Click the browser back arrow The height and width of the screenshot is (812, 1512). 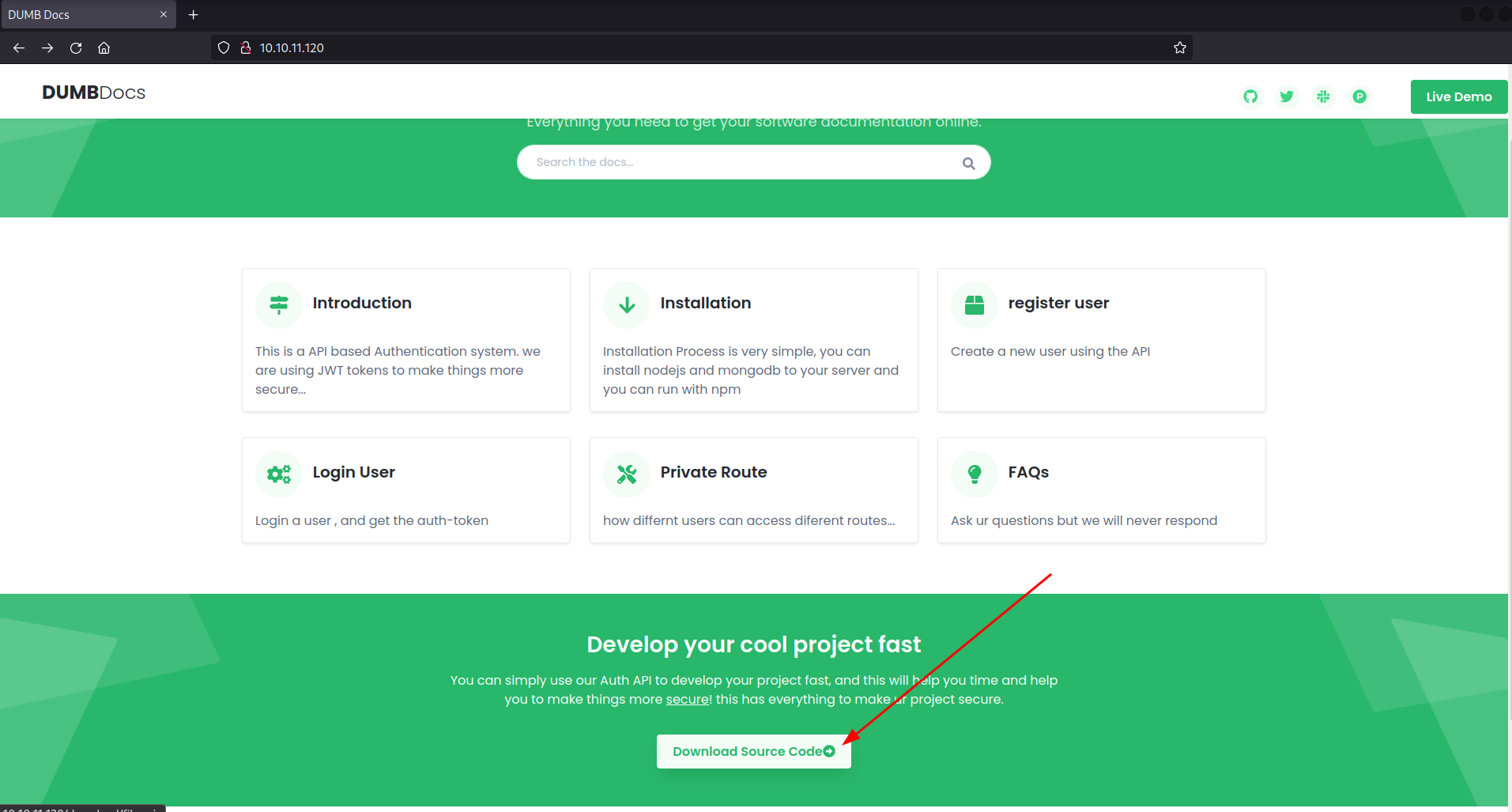(x=19, y=47)
